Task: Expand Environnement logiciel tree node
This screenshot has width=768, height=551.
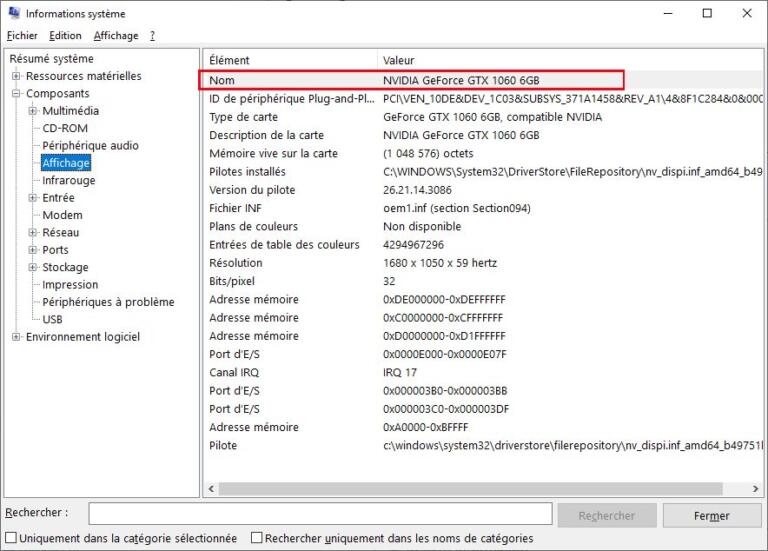Action: coord(16,337)
